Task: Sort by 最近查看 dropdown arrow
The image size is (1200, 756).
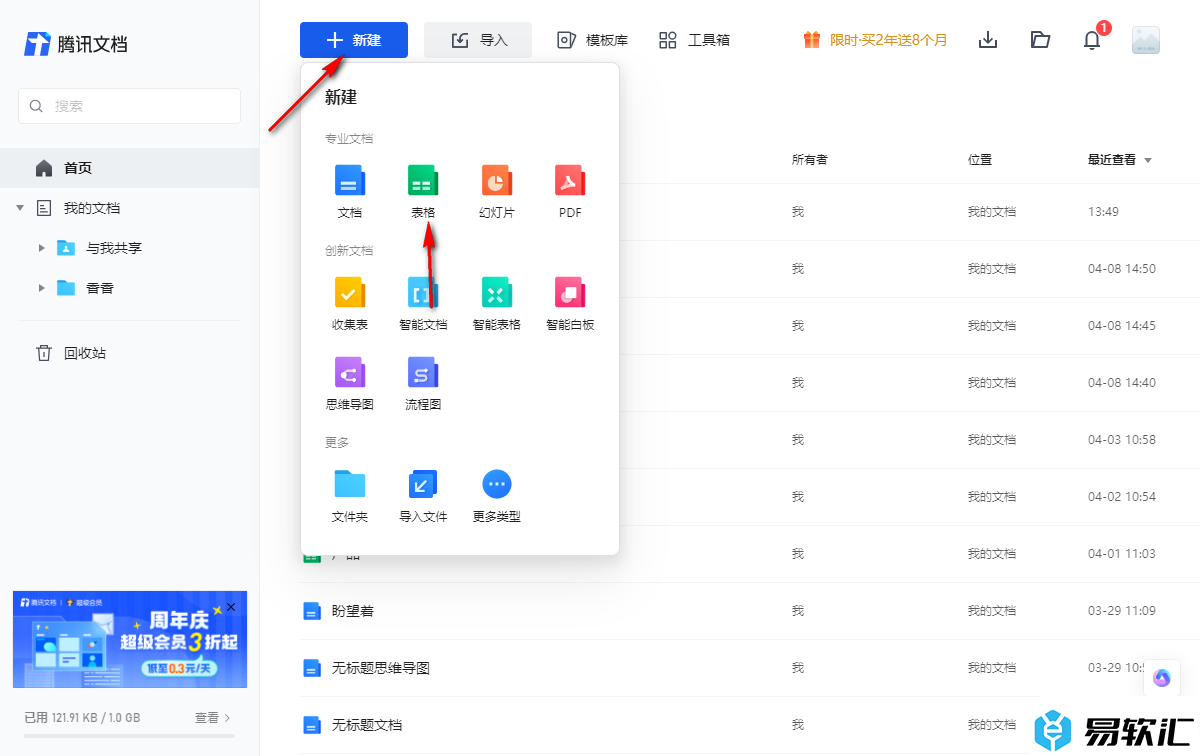Action: [1148, 160]
